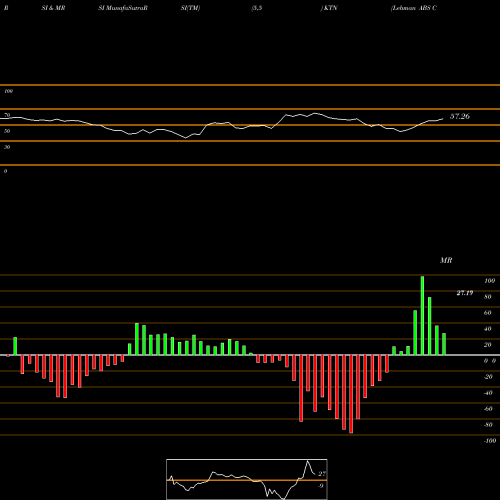The height and width of the screenshot is (500, 500).
Task: Click the 'SI MunafaSutraR' header text
Action: point(123,8)
